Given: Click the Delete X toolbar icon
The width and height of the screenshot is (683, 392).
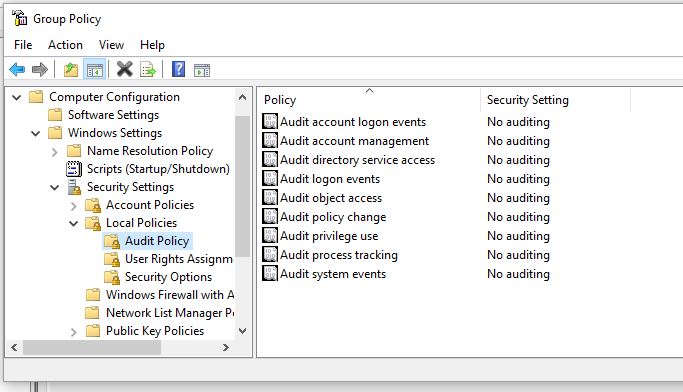Looking at the screenshot, I should tap(125, 69).
